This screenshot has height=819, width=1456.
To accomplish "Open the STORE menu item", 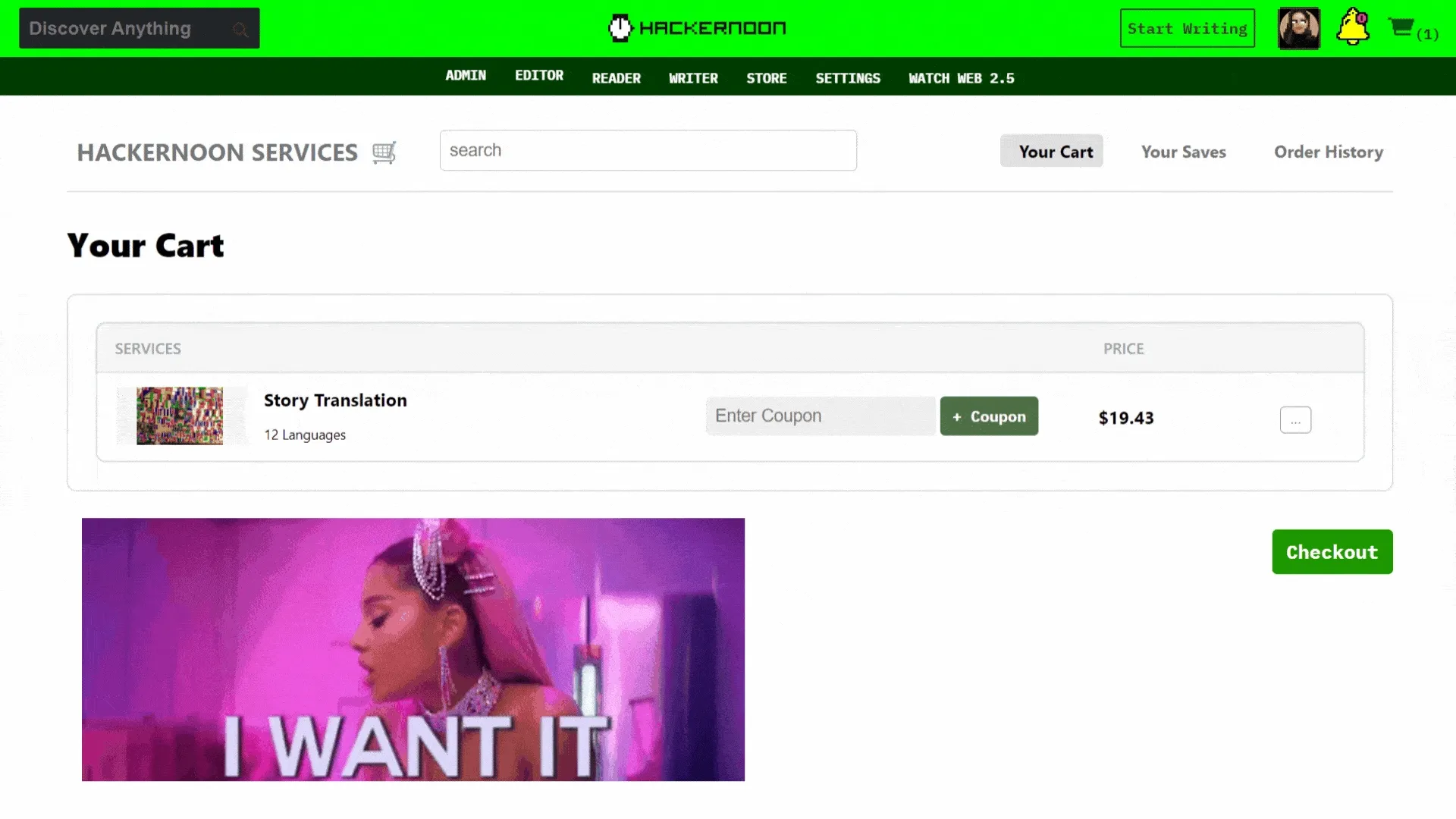I will (766, 78).
